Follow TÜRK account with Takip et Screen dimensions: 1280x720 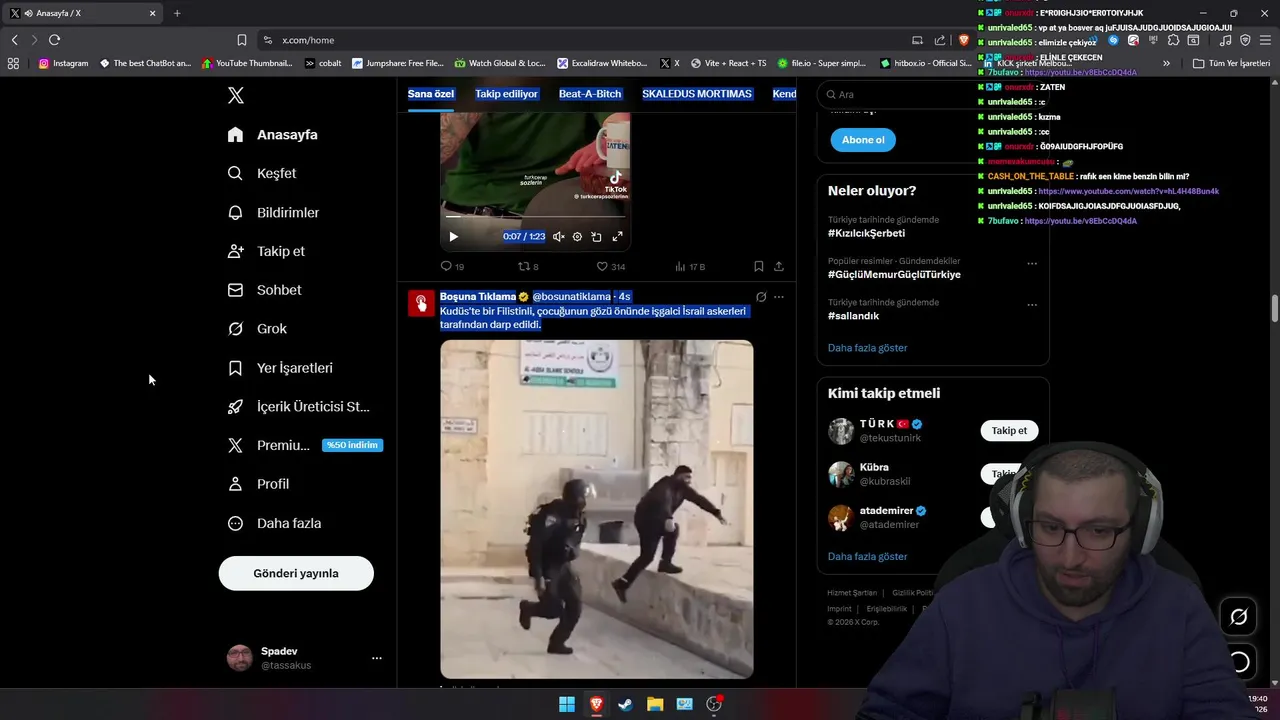(1009, 431)
